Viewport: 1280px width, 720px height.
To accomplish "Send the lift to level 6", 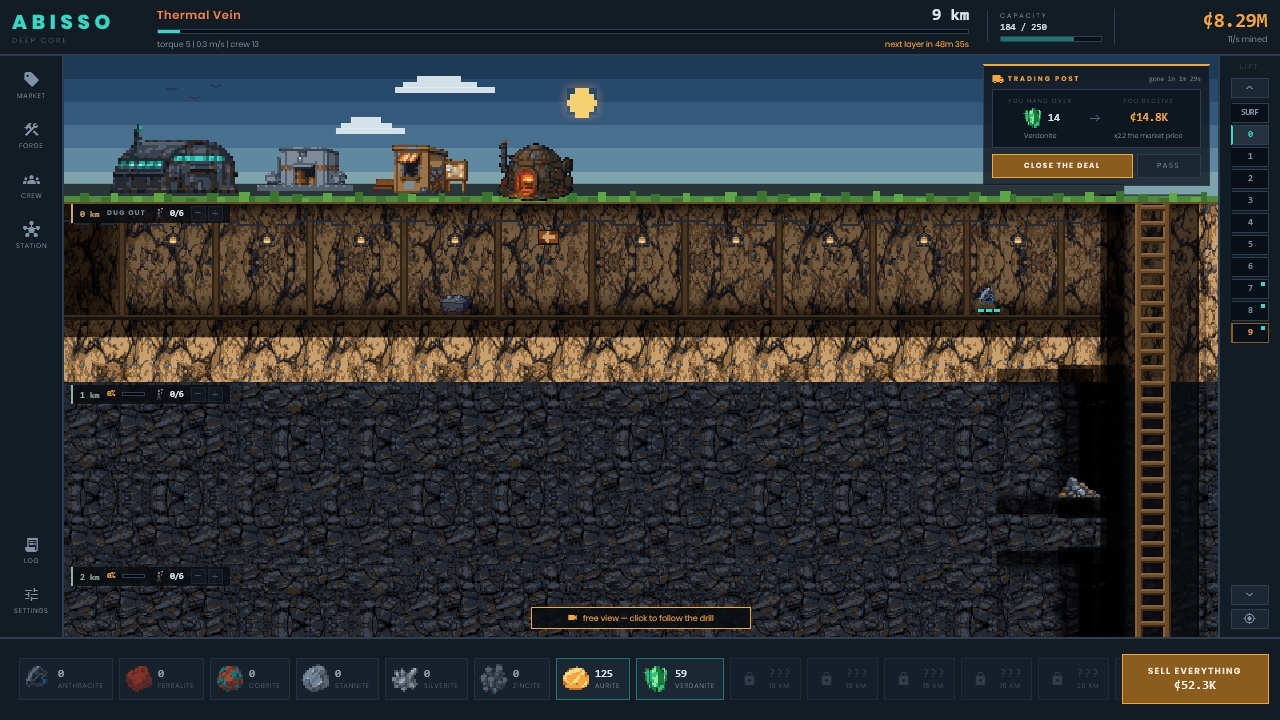I will (1249, 266).
